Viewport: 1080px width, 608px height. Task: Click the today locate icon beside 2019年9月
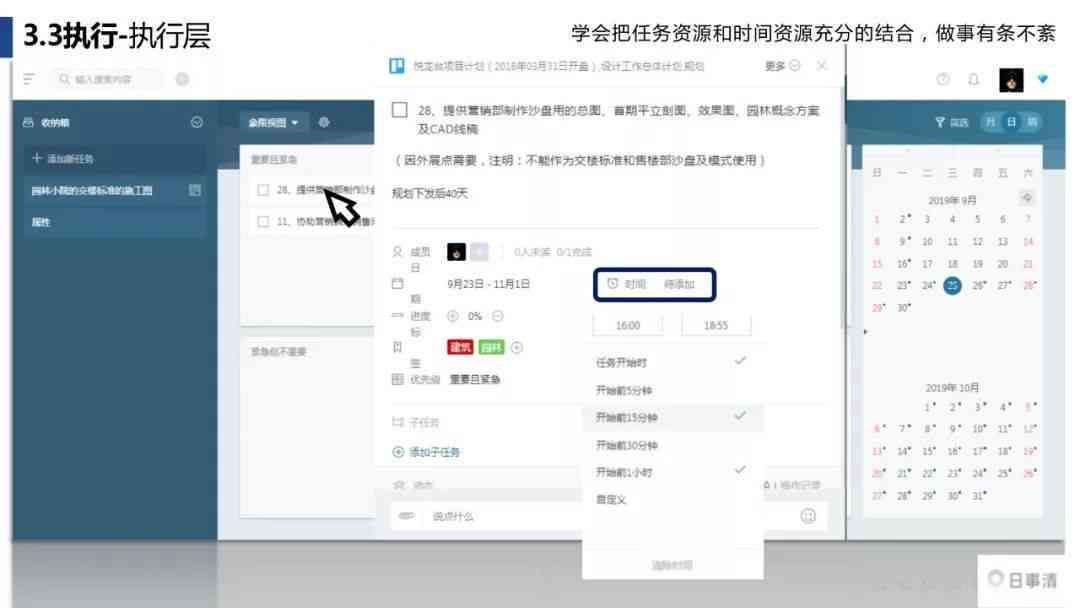(x=1027, y=198)
